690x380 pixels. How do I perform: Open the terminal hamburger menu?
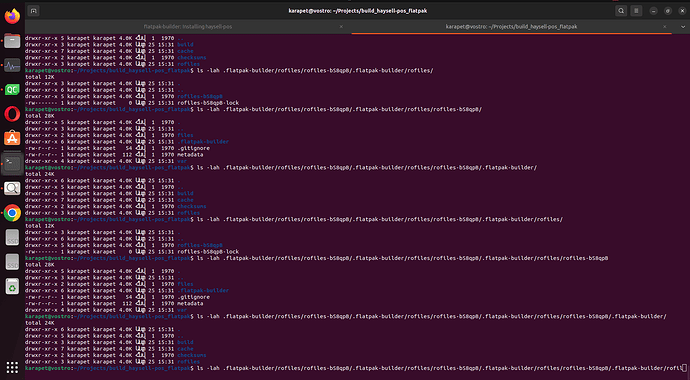click(636, 11)
